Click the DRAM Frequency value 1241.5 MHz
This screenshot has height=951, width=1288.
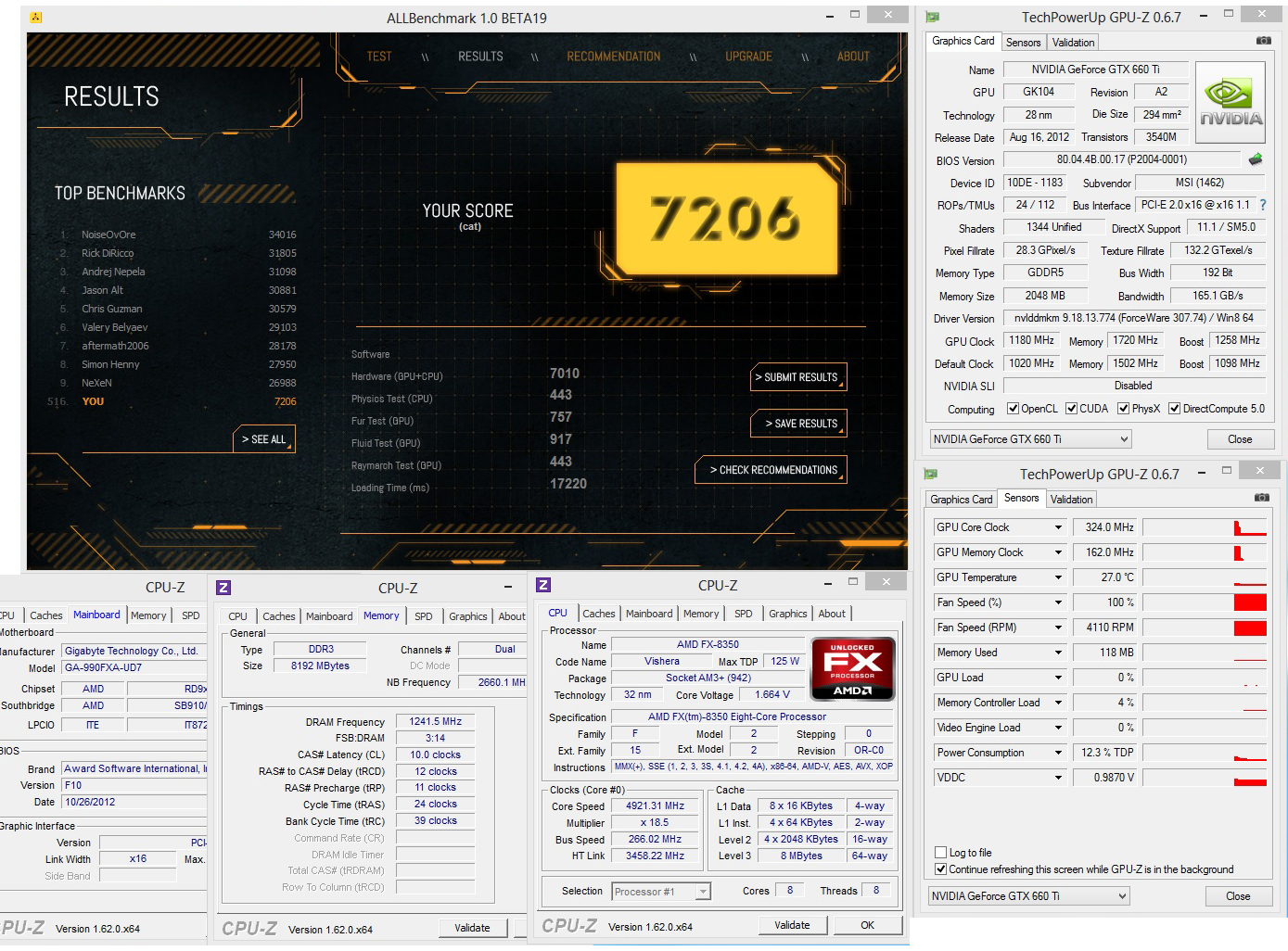click(436, 721)
